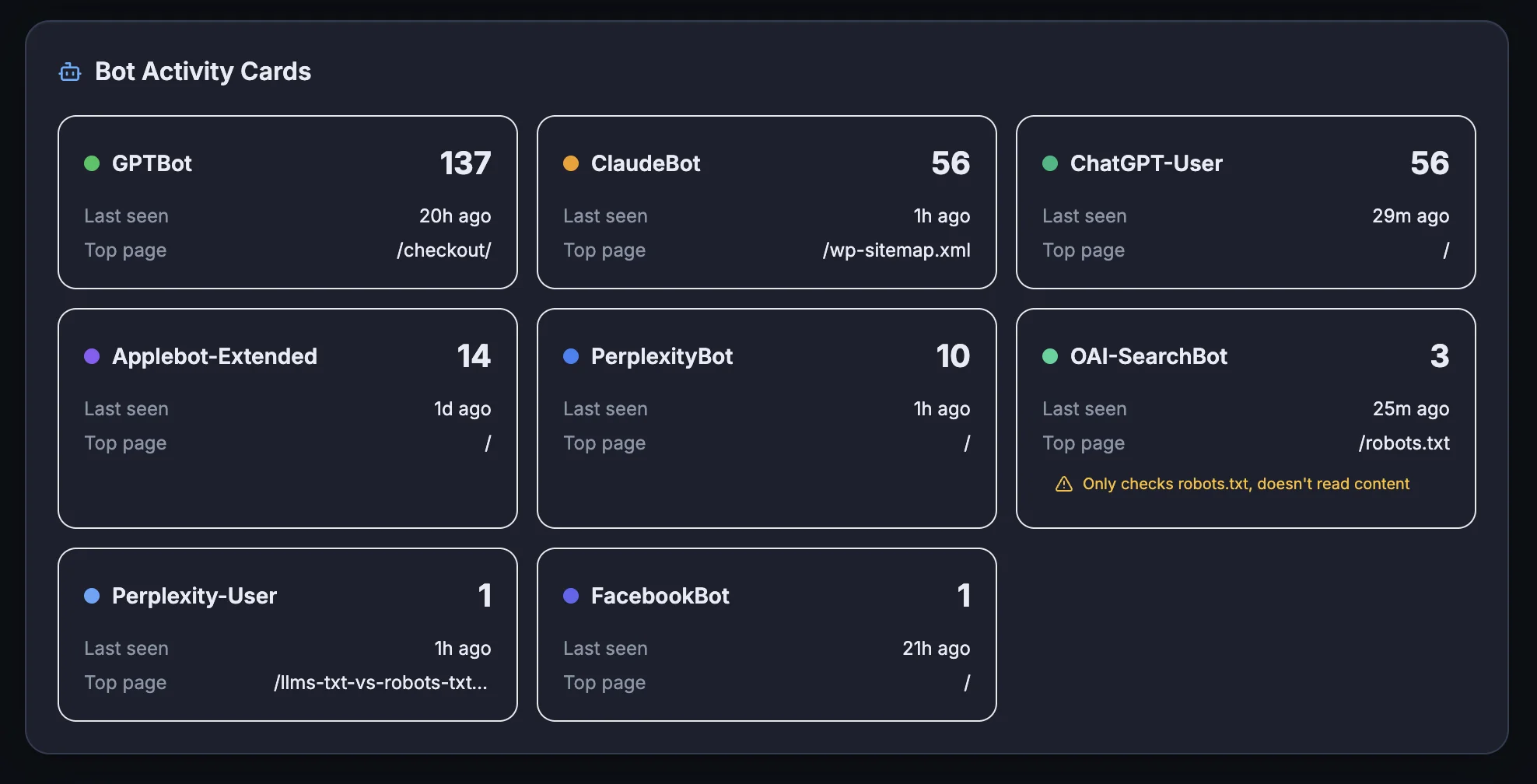Open the /checkout/ top page link on GPTBot
The height and width of the screenshot is (784, 1537).
(443, 250)
